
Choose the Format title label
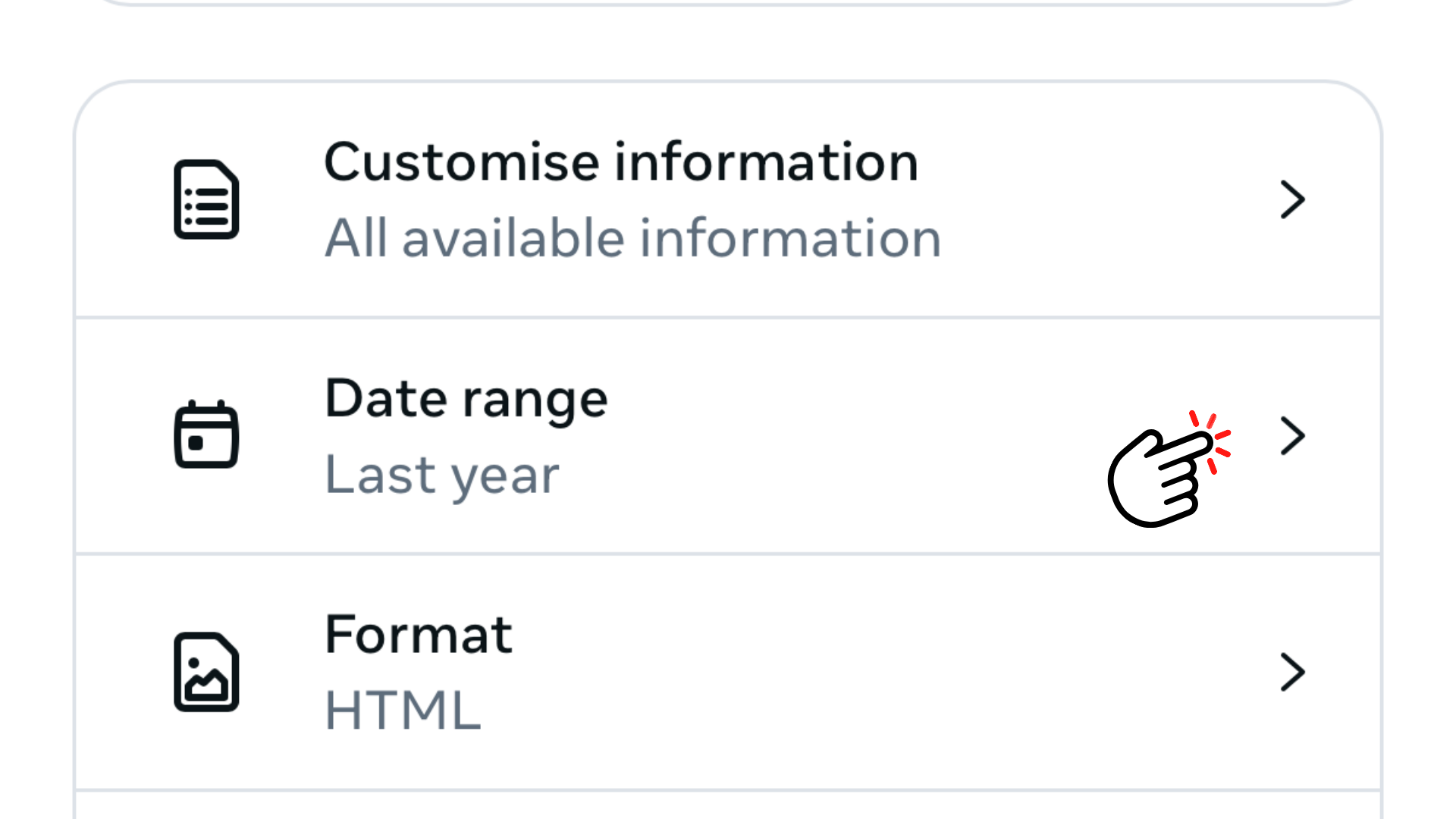[x=418, y=635]
